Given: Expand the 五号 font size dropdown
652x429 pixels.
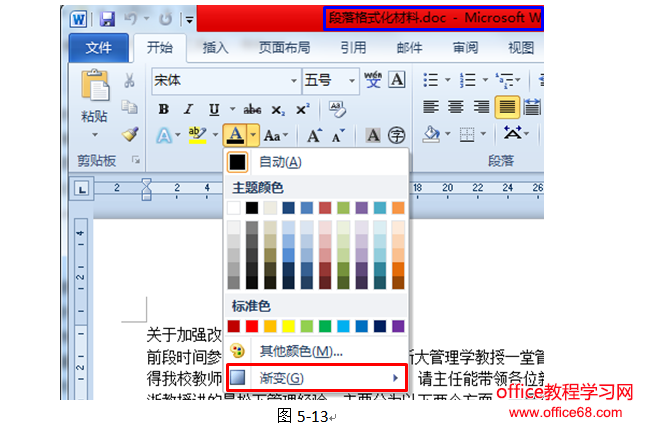Looking at the screenshot, I should pyautogui.click(x=352, y=80).
